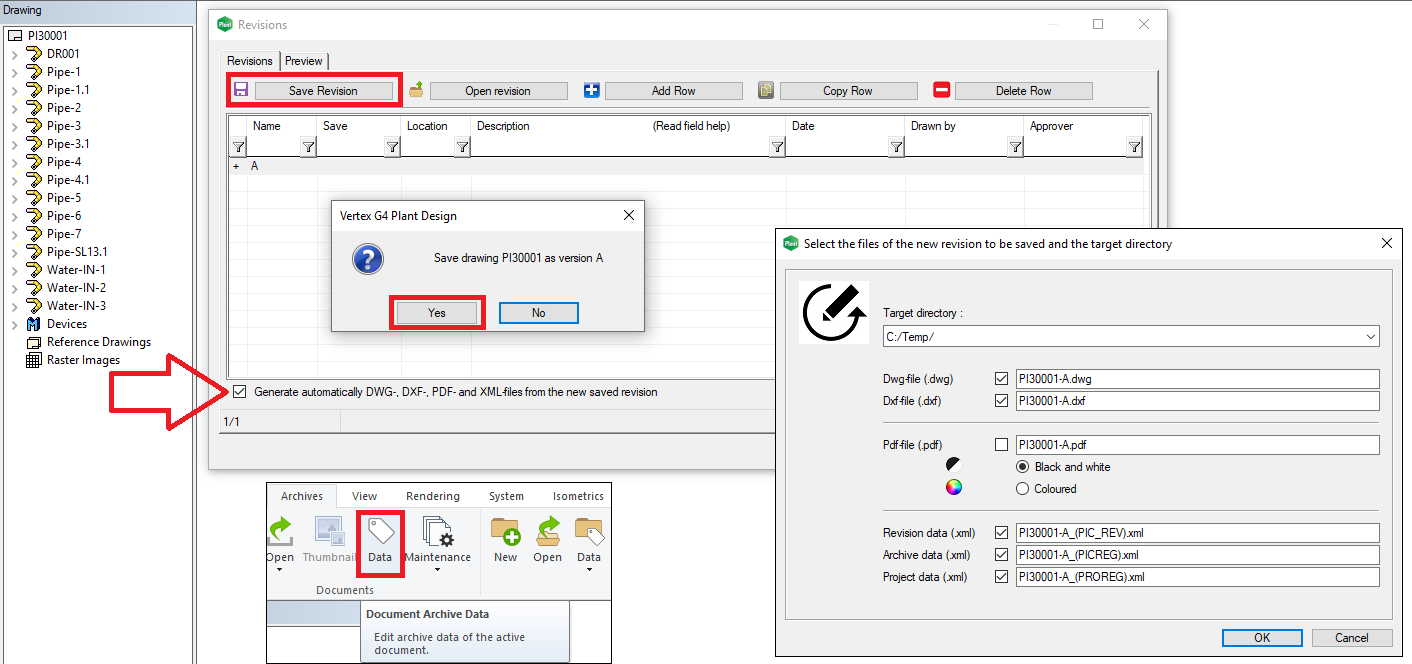This screenshot has width=1412, height=664.
Task: Select the Black and white radio button
Action: tap(1023, 467)
